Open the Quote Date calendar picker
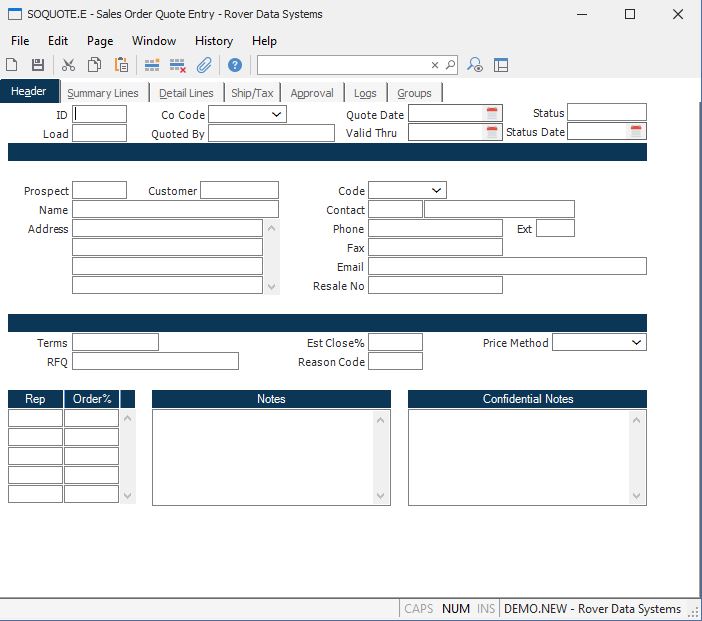The width and height of the screenshot is (702, 621). 492,114
